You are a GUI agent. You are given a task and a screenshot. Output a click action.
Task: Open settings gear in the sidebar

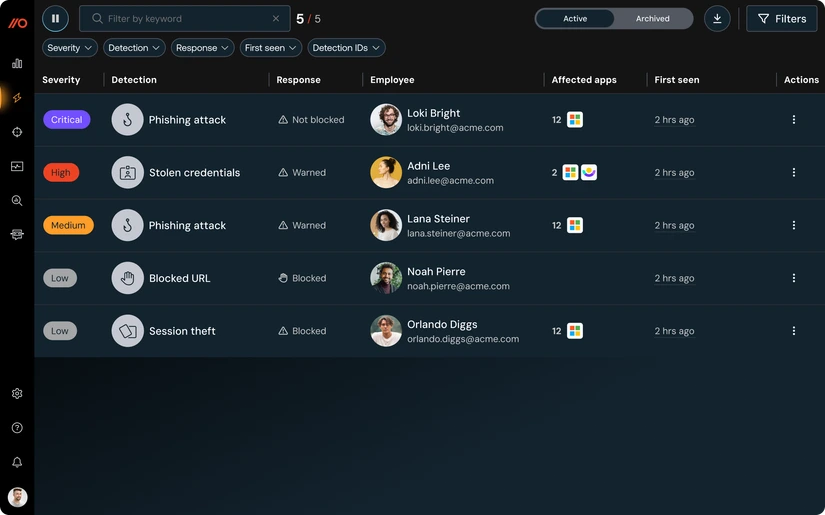pos(17,394)
